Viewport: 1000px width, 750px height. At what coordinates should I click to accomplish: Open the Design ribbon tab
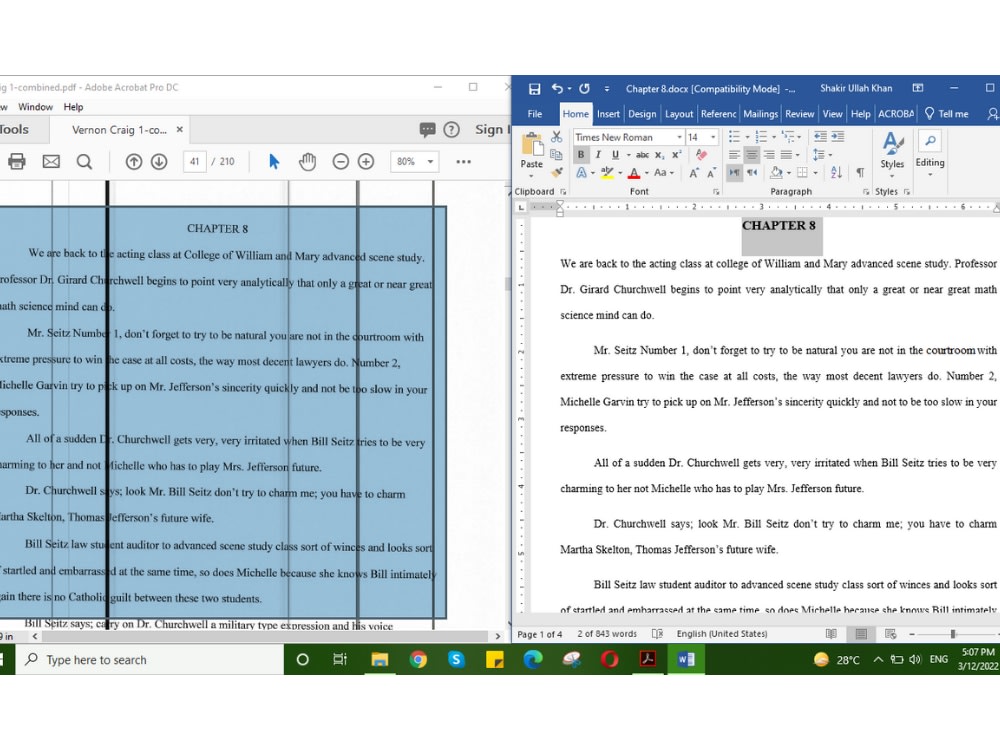tap(642, 114)
